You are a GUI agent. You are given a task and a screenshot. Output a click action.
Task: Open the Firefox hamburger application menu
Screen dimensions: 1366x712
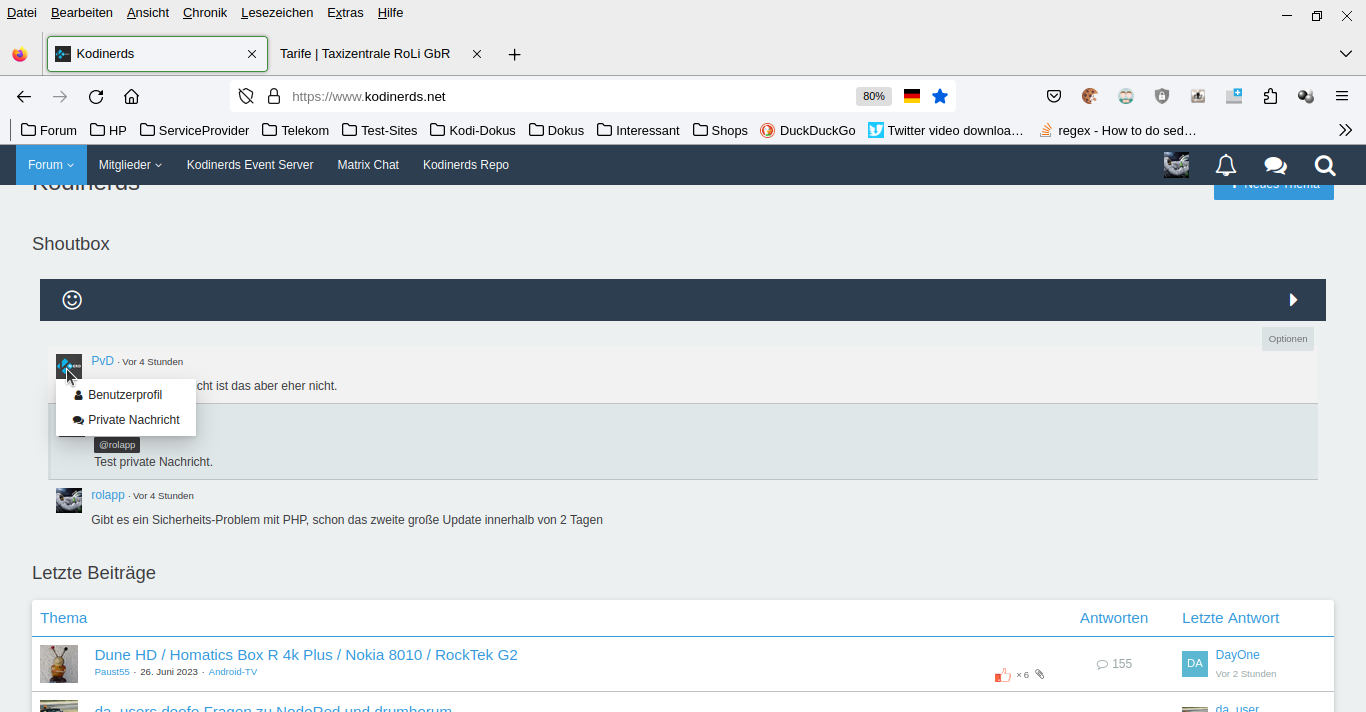point(1342,97)
